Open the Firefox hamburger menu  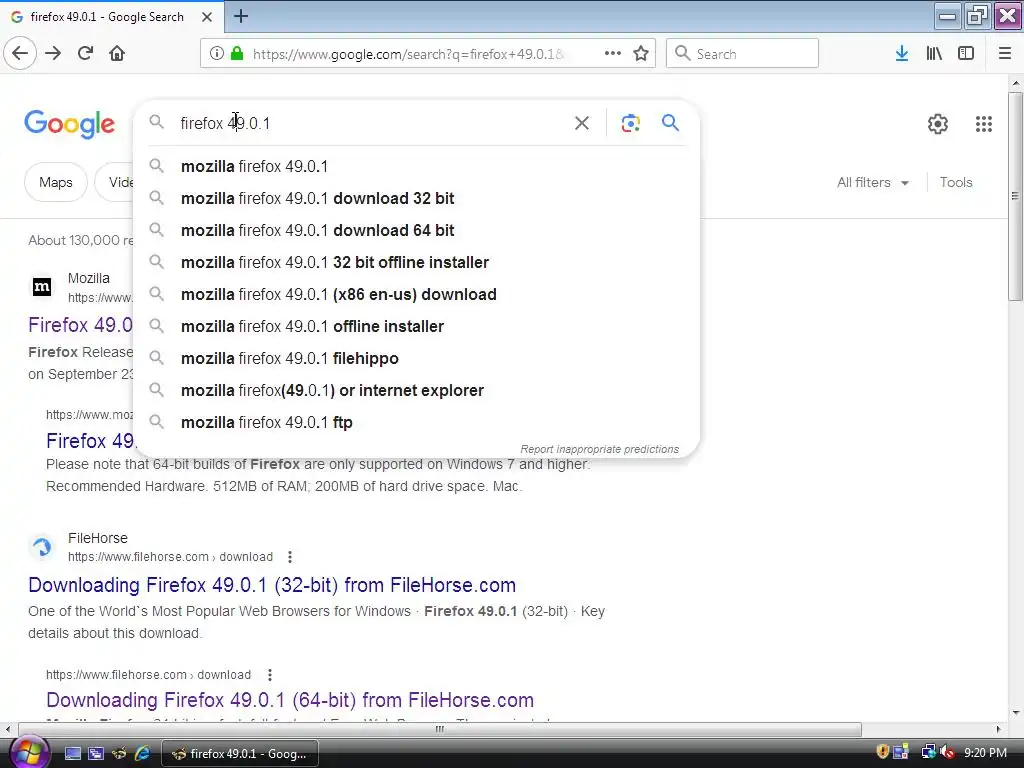click(x=1004, y=54)
